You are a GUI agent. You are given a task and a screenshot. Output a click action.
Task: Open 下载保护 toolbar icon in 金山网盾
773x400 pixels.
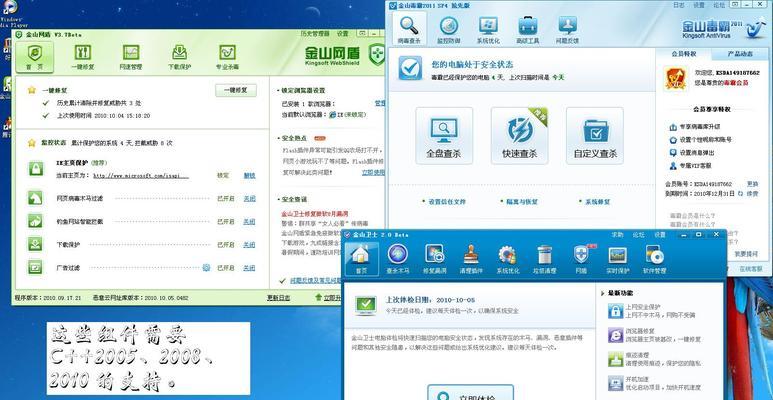coord(179,57)
